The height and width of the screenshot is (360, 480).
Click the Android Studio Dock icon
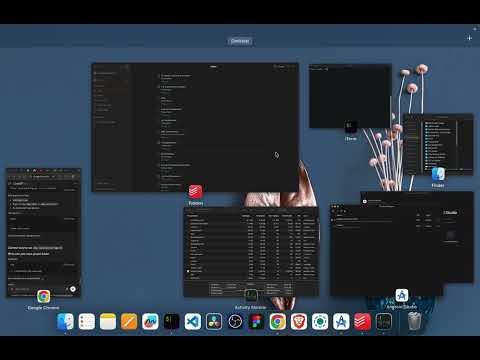tap(341, 322)
